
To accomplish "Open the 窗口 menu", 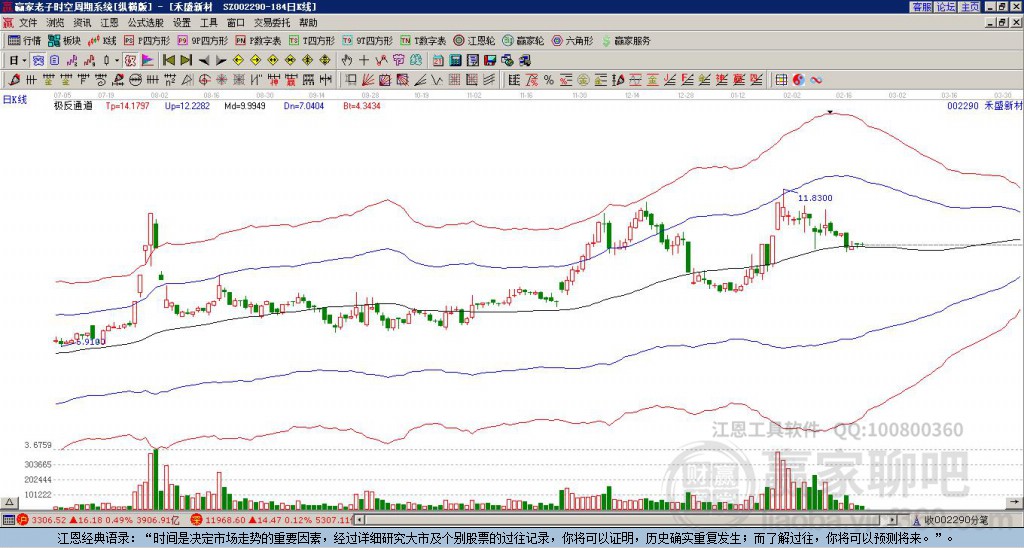I will (236, 23).
